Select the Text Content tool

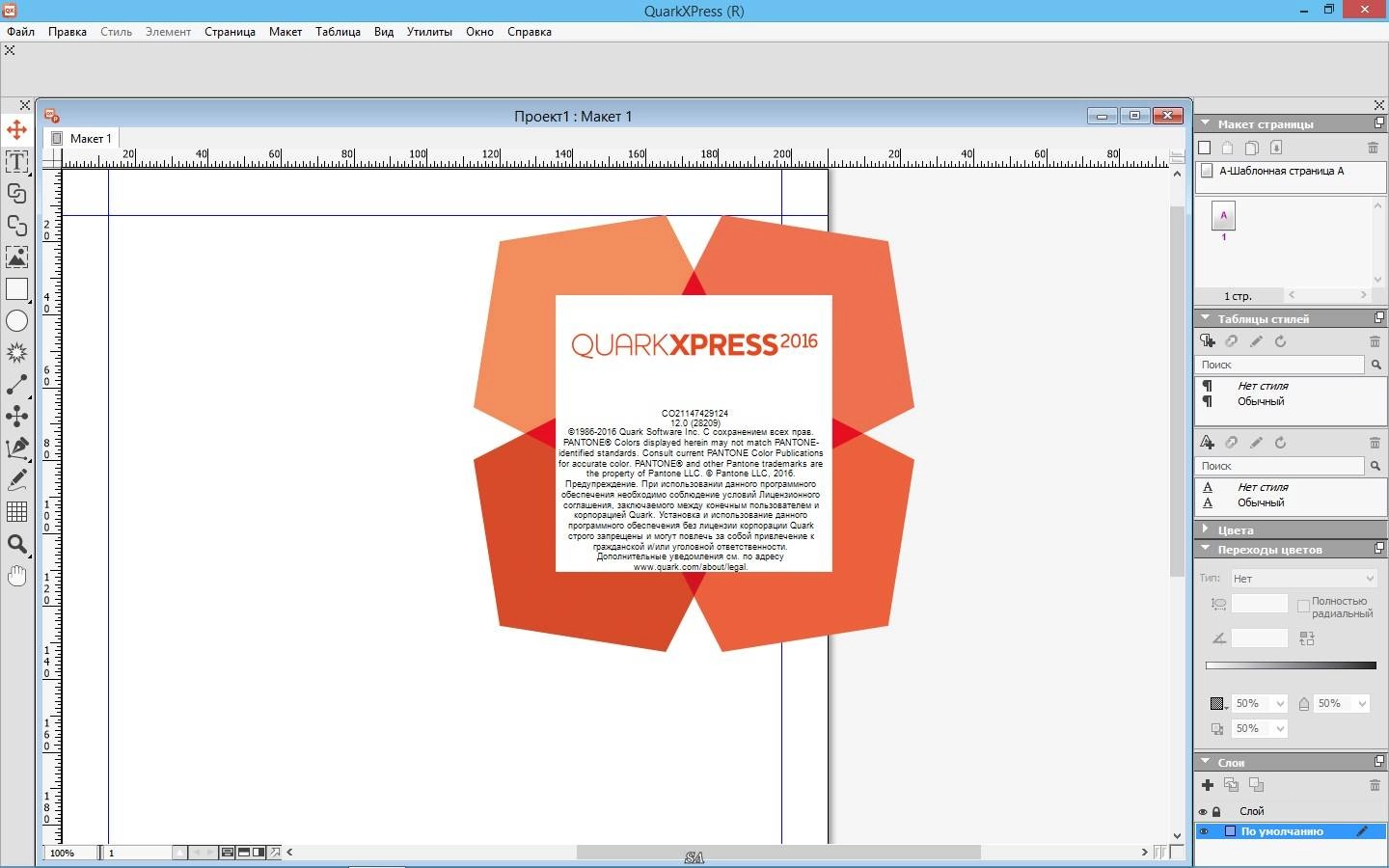(16, 161)
